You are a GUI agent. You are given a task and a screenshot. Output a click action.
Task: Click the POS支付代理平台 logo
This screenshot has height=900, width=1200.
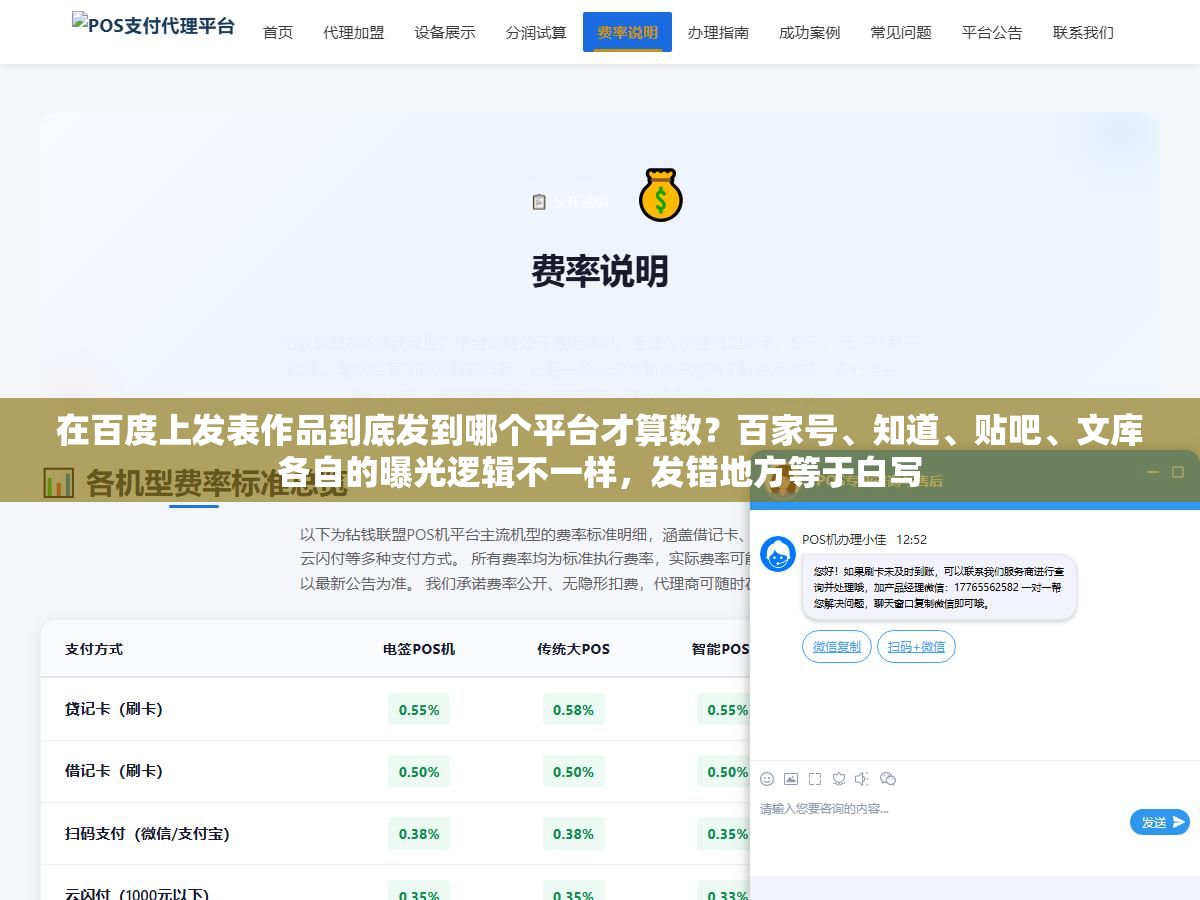pyautogui.click(x=153, y=25)
